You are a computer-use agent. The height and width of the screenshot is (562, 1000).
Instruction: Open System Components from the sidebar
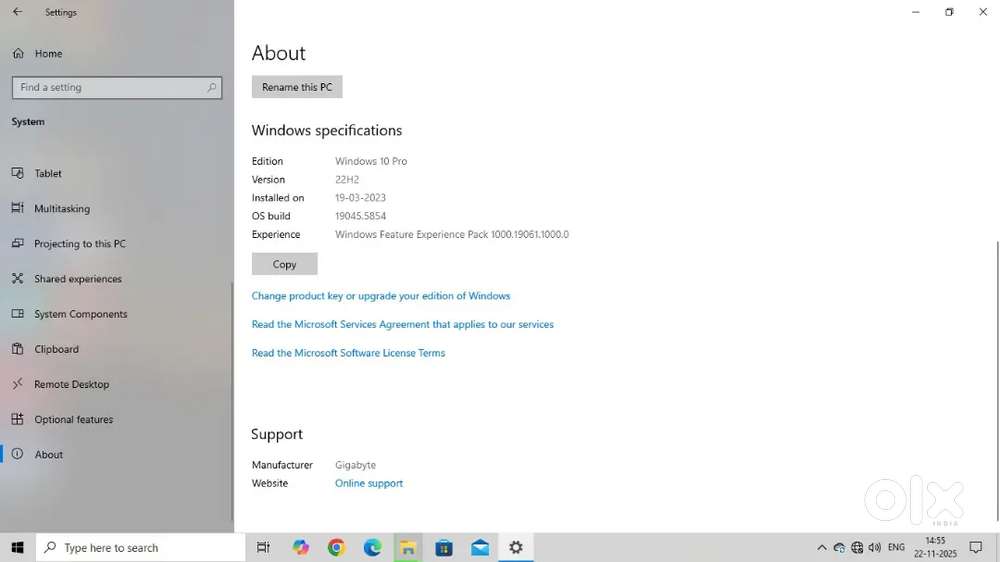tap(80, 314)
